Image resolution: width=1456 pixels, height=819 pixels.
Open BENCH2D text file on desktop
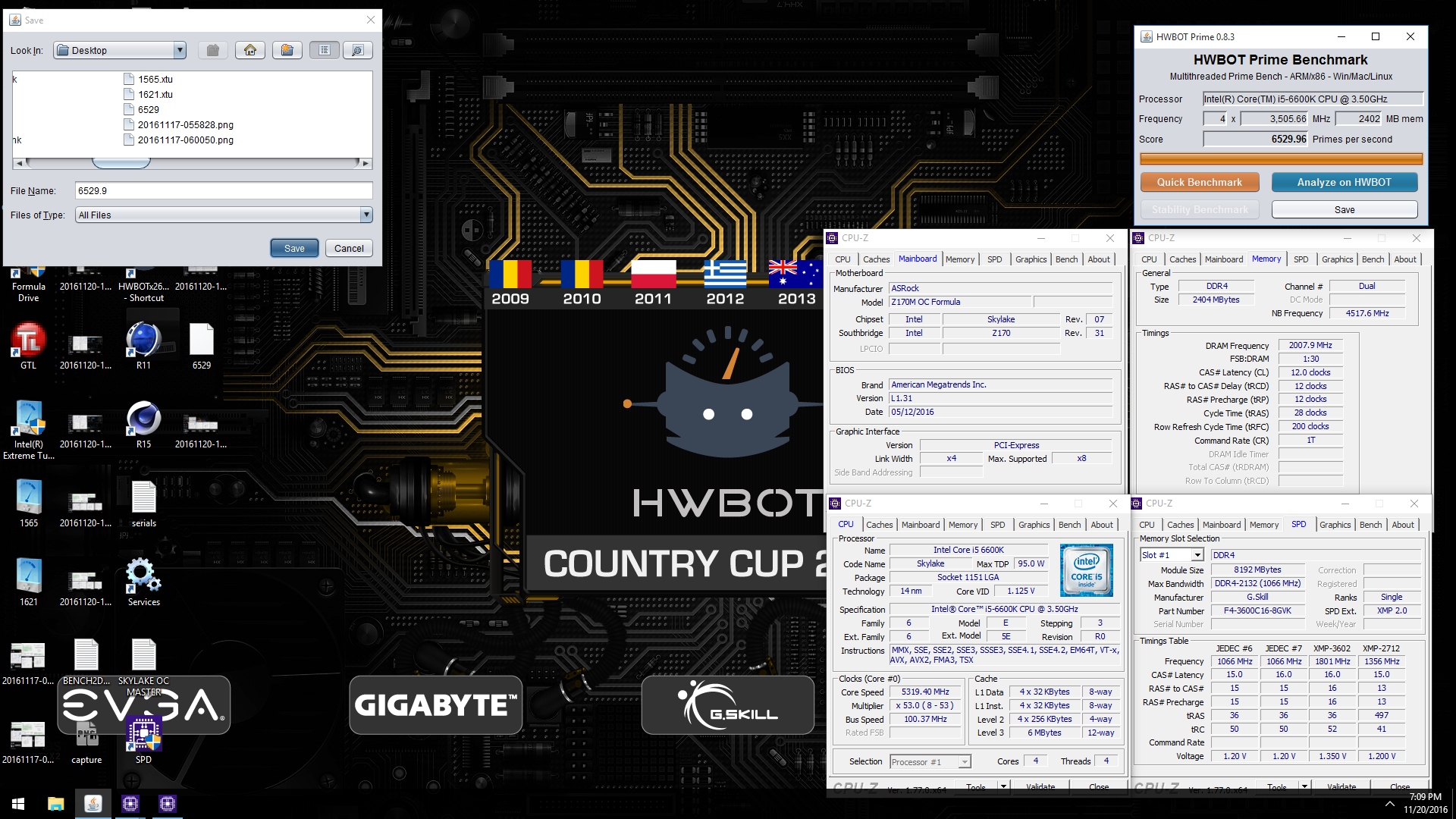(x=86, y=661)
